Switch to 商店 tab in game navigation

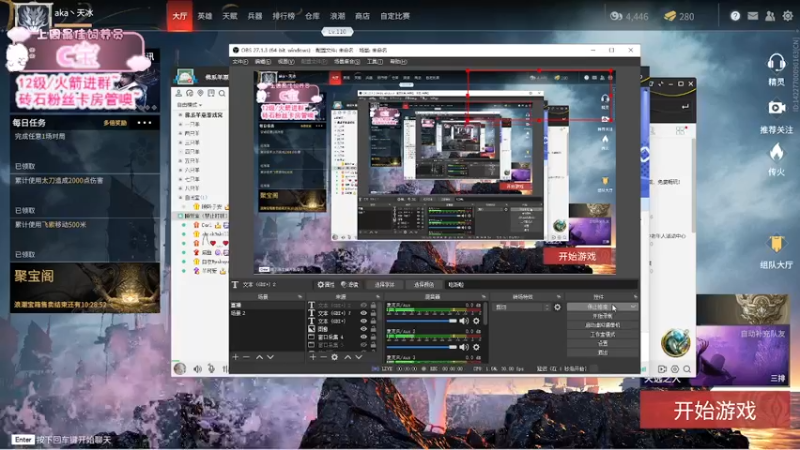(362, 16)
